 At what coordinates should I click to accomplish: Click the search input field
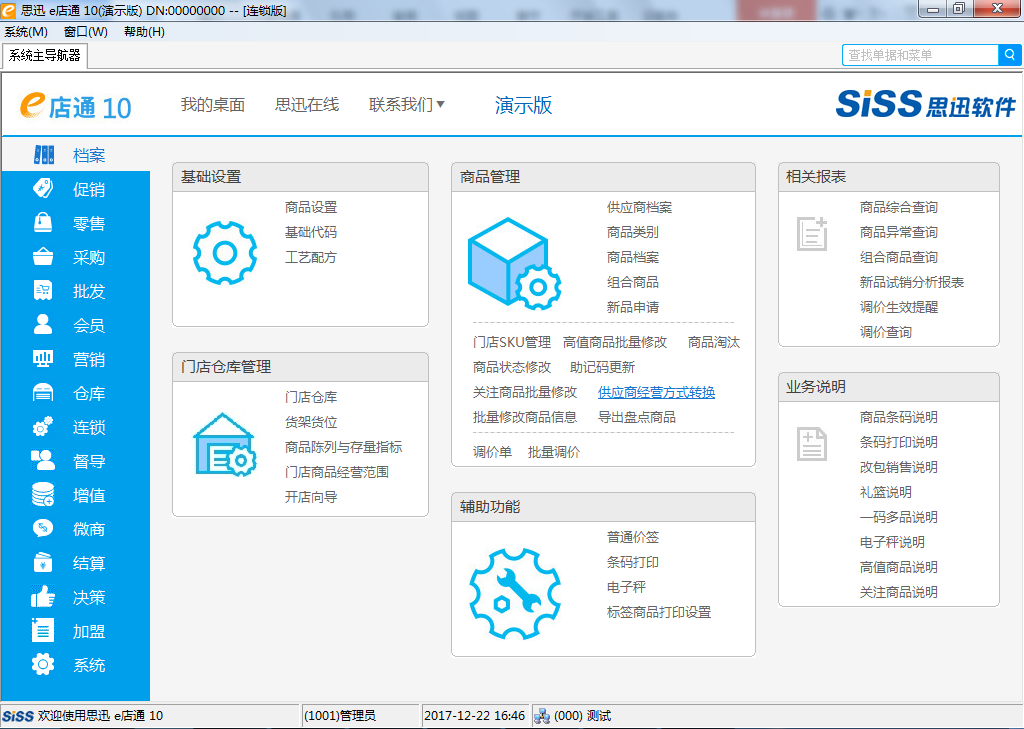(920, 55)
